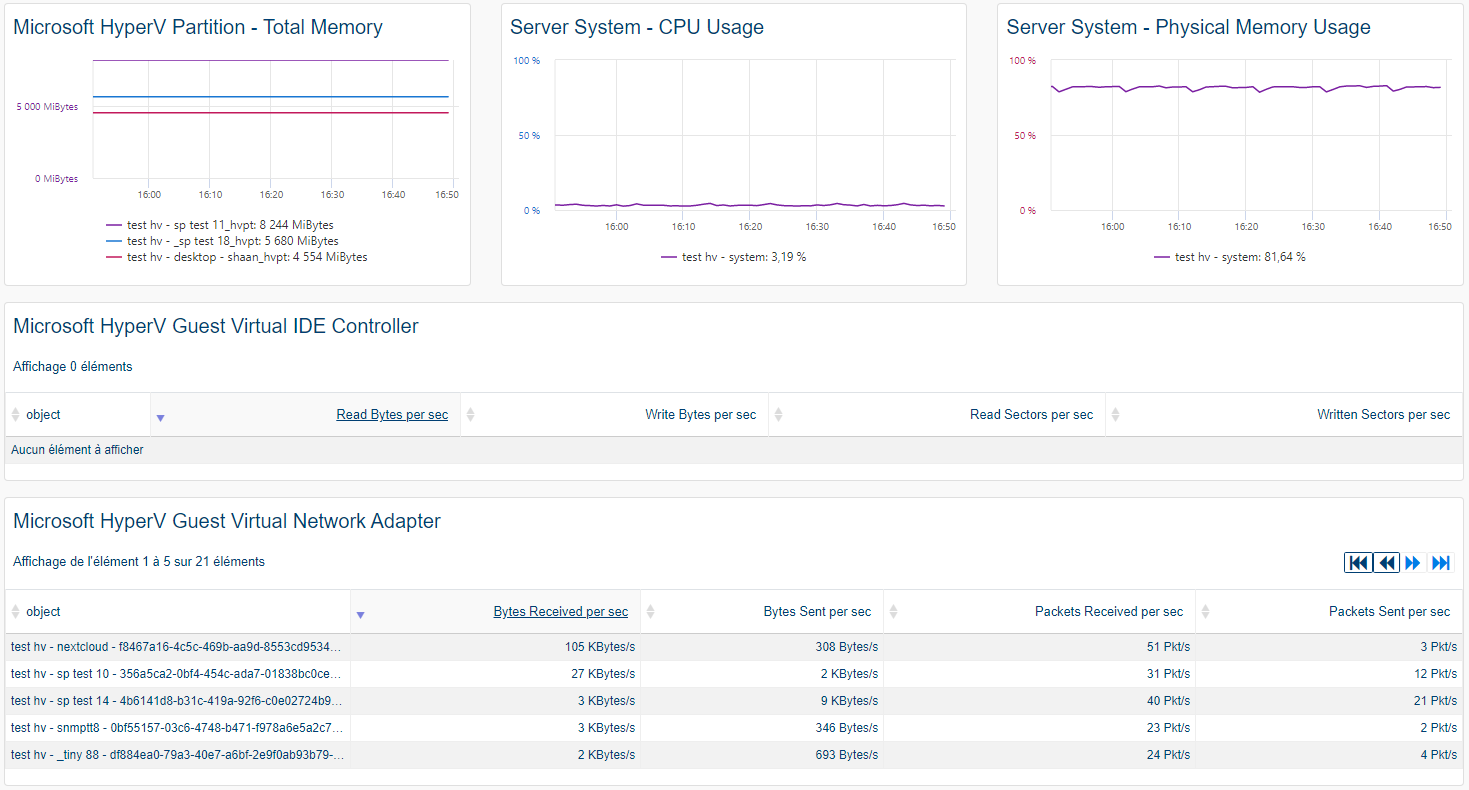The width and height of the screenshot is (1469, 790).
Task: Click the blue sort triangle beside Read Bytes per sec
Action: tap(160, 414)
